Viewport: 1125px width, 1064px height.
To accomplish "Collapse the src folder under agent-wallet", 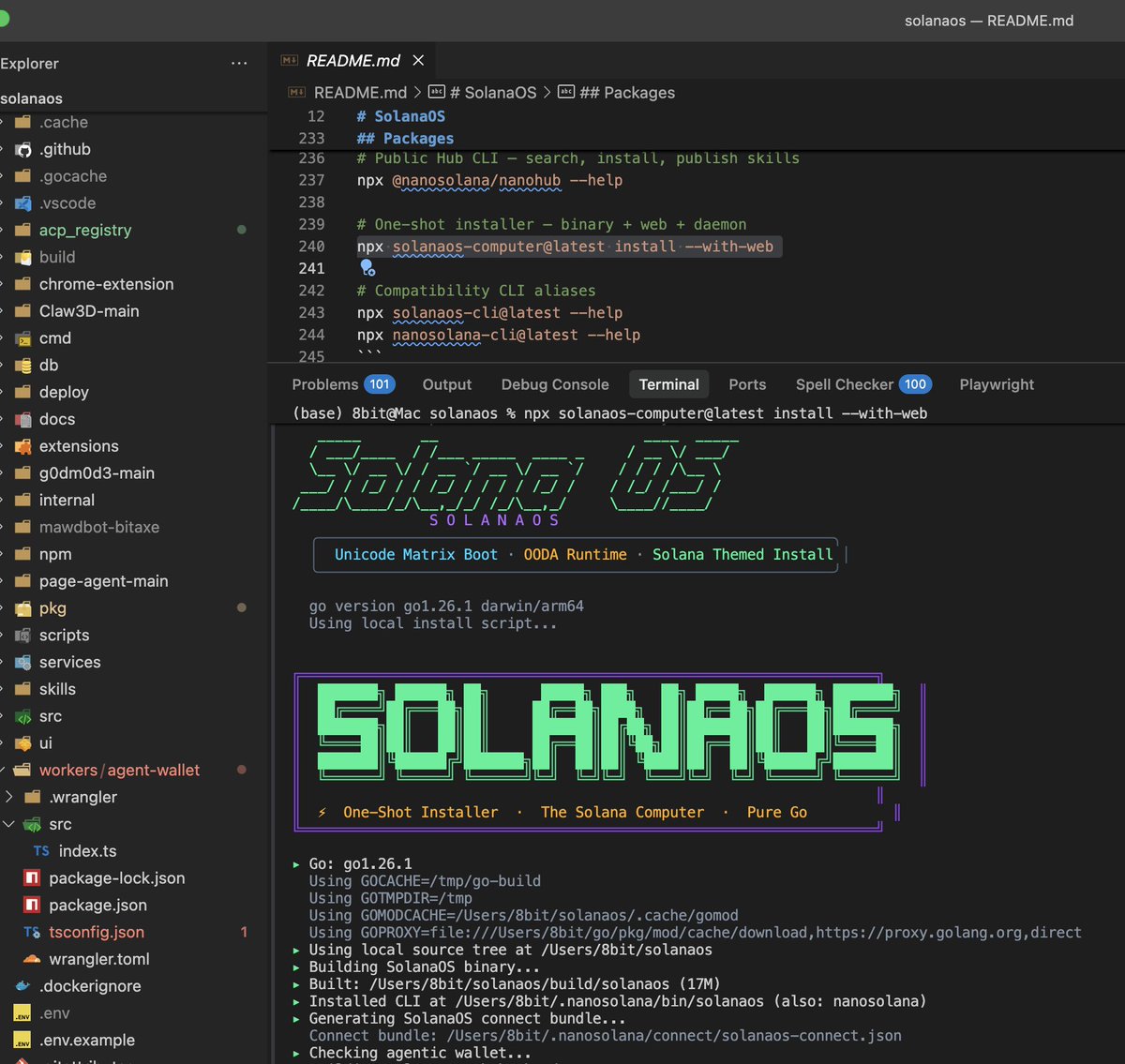I will tap(8, 825).
